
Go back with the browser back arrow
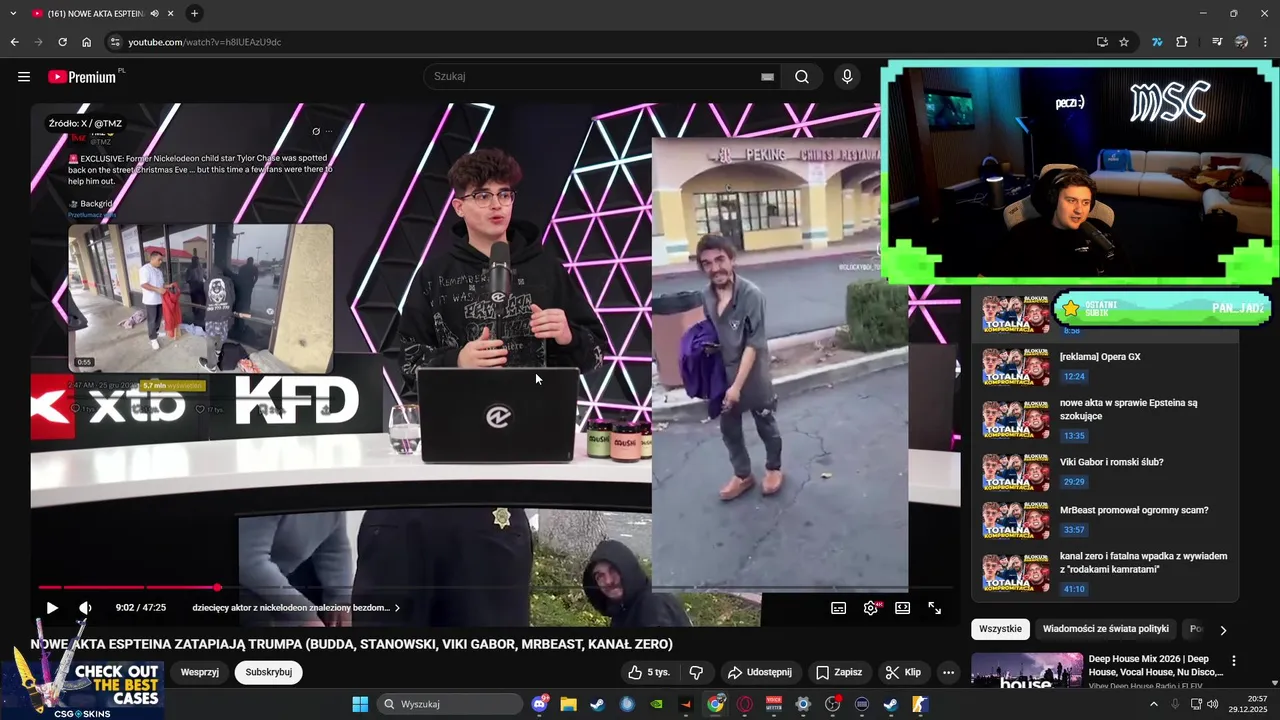pos(14,42)
